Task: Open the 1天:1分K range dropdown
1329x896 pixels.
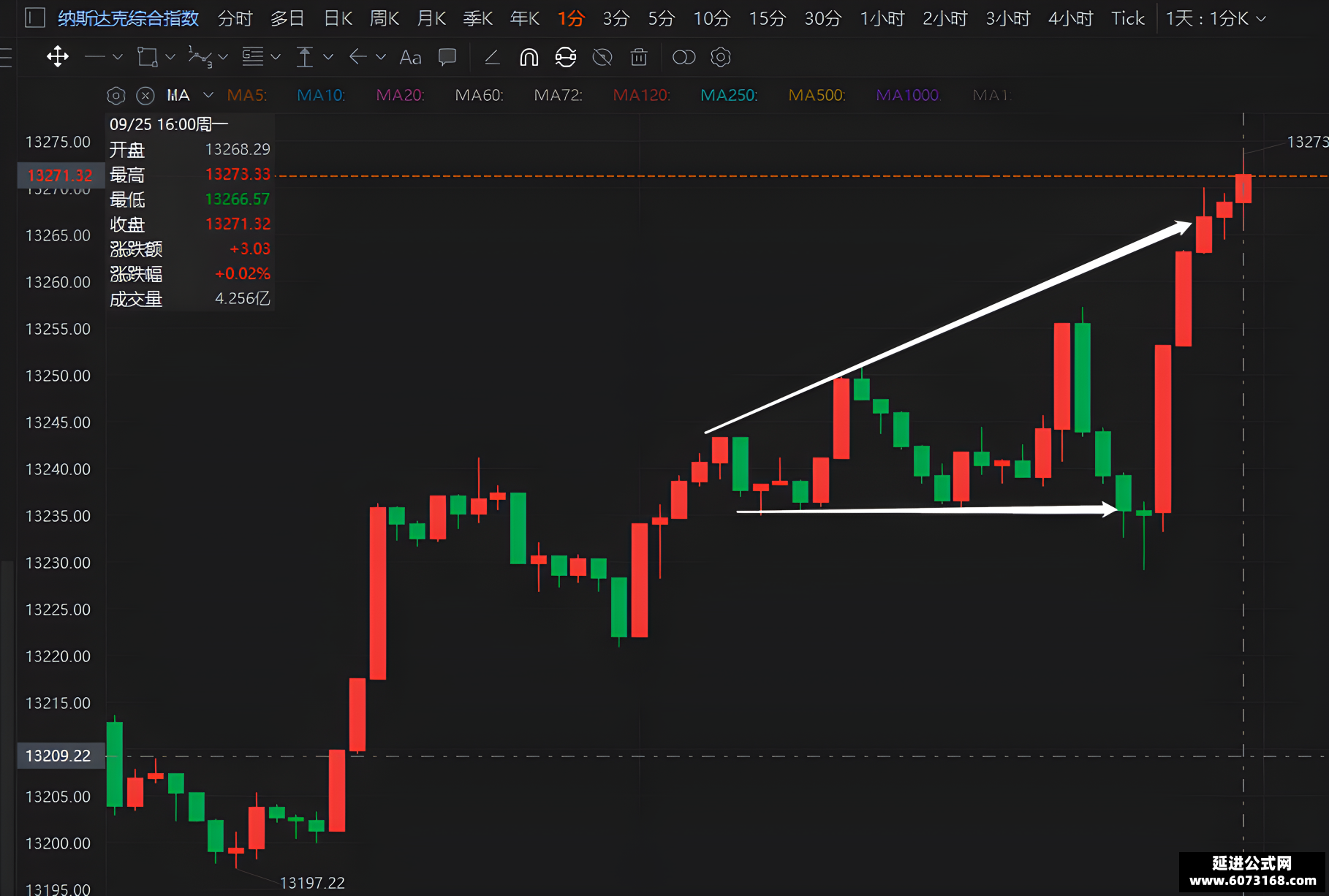Action: [x=1215, y=18]
